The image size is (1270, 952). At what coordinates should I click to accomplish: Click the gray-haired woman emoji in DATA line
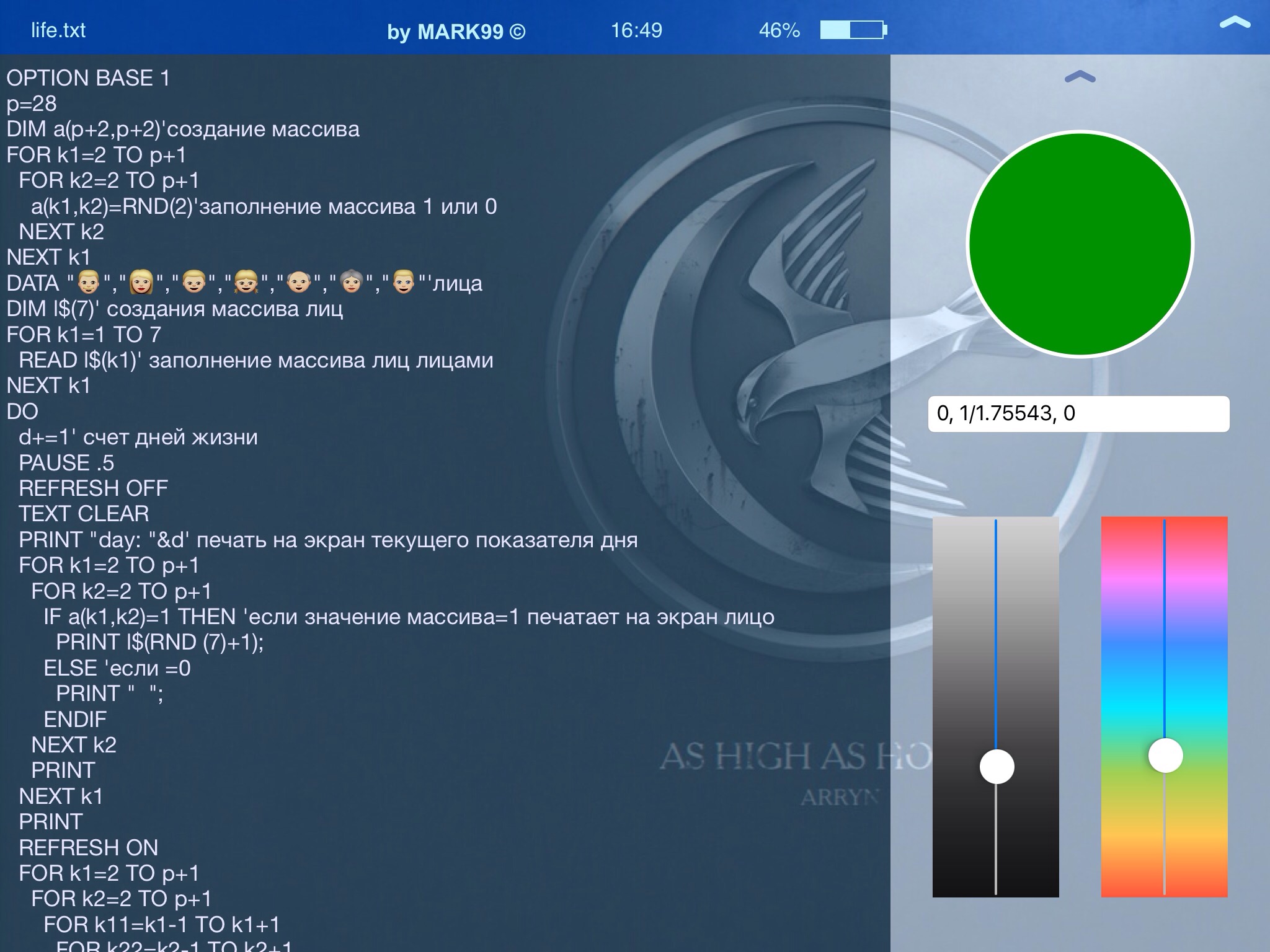[x=351, y=283]
